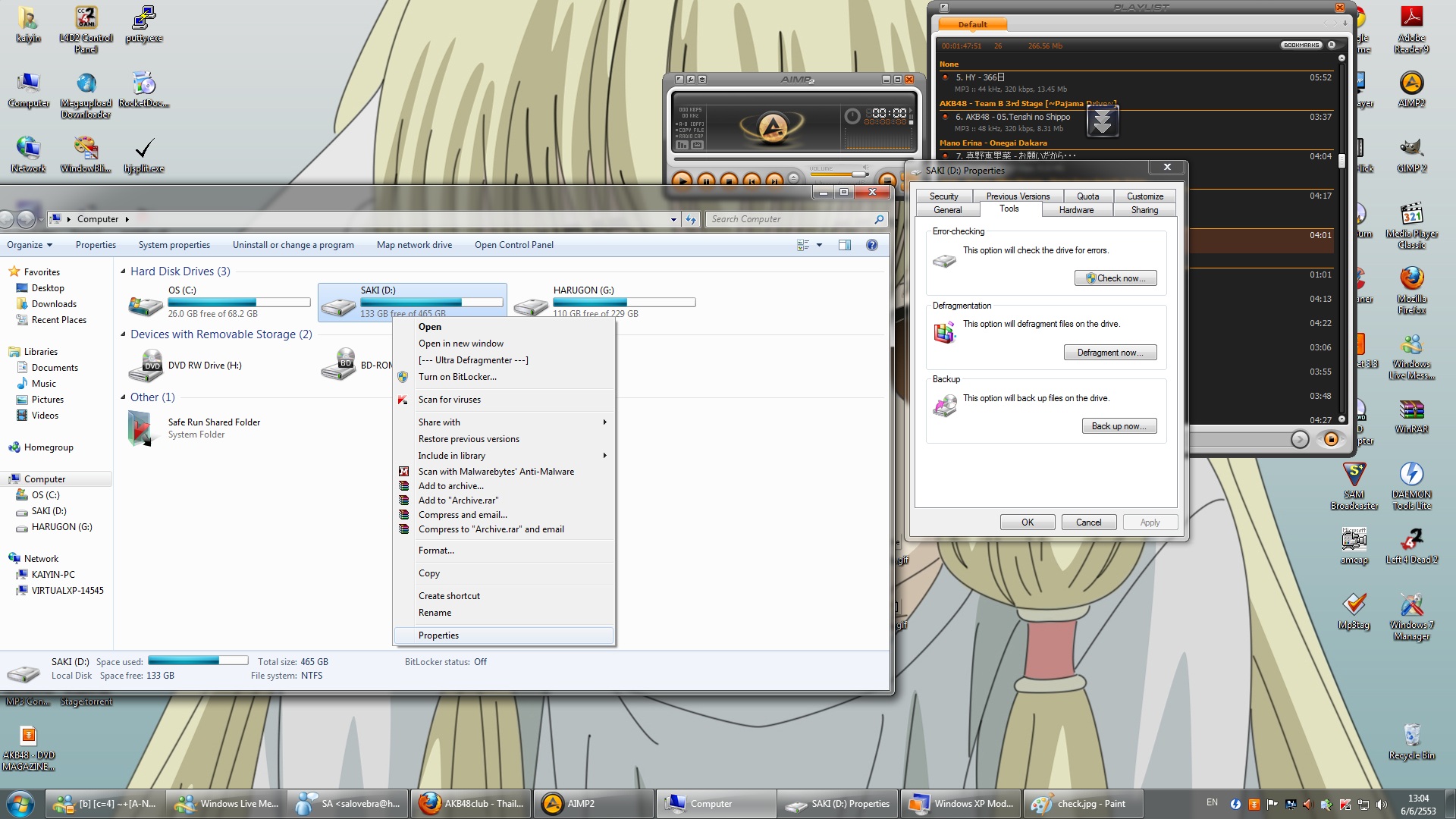Click the Defragment now button
The image size is (1456, 819).
coord(1109,353)
